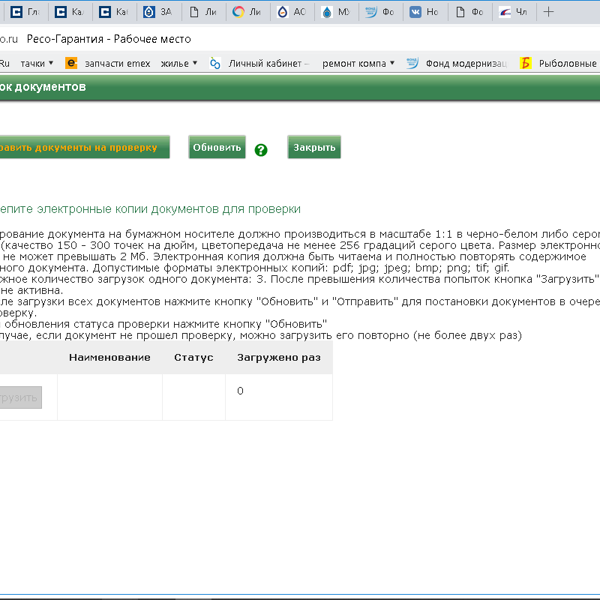
Task: Open the blank-page 'Фо' tab
Action: pyautogui.click(x=469, y=12)
